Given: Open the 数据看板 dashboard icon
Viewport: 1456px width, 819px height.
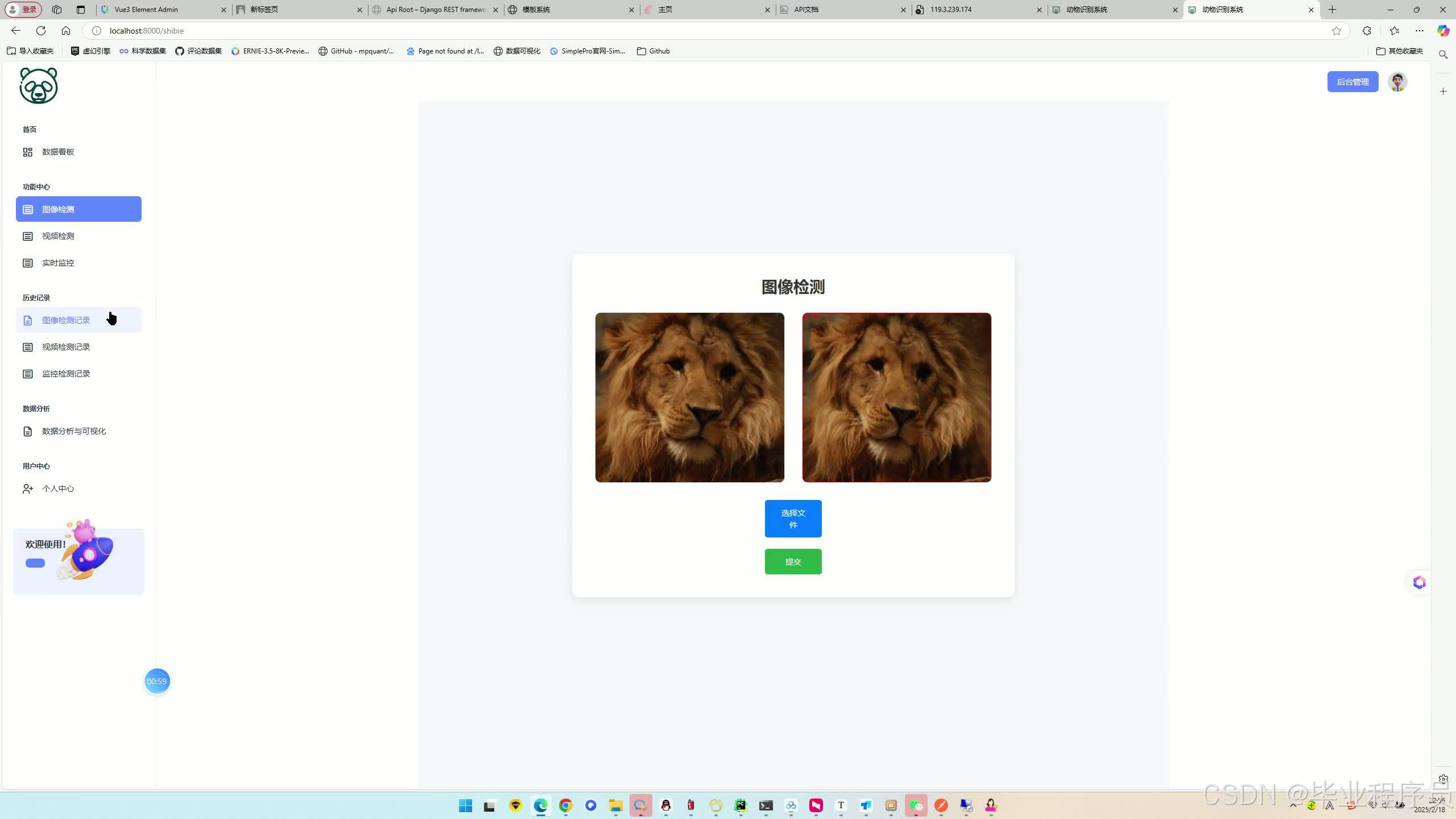Looking at the screenshot, I should point(27,152).
